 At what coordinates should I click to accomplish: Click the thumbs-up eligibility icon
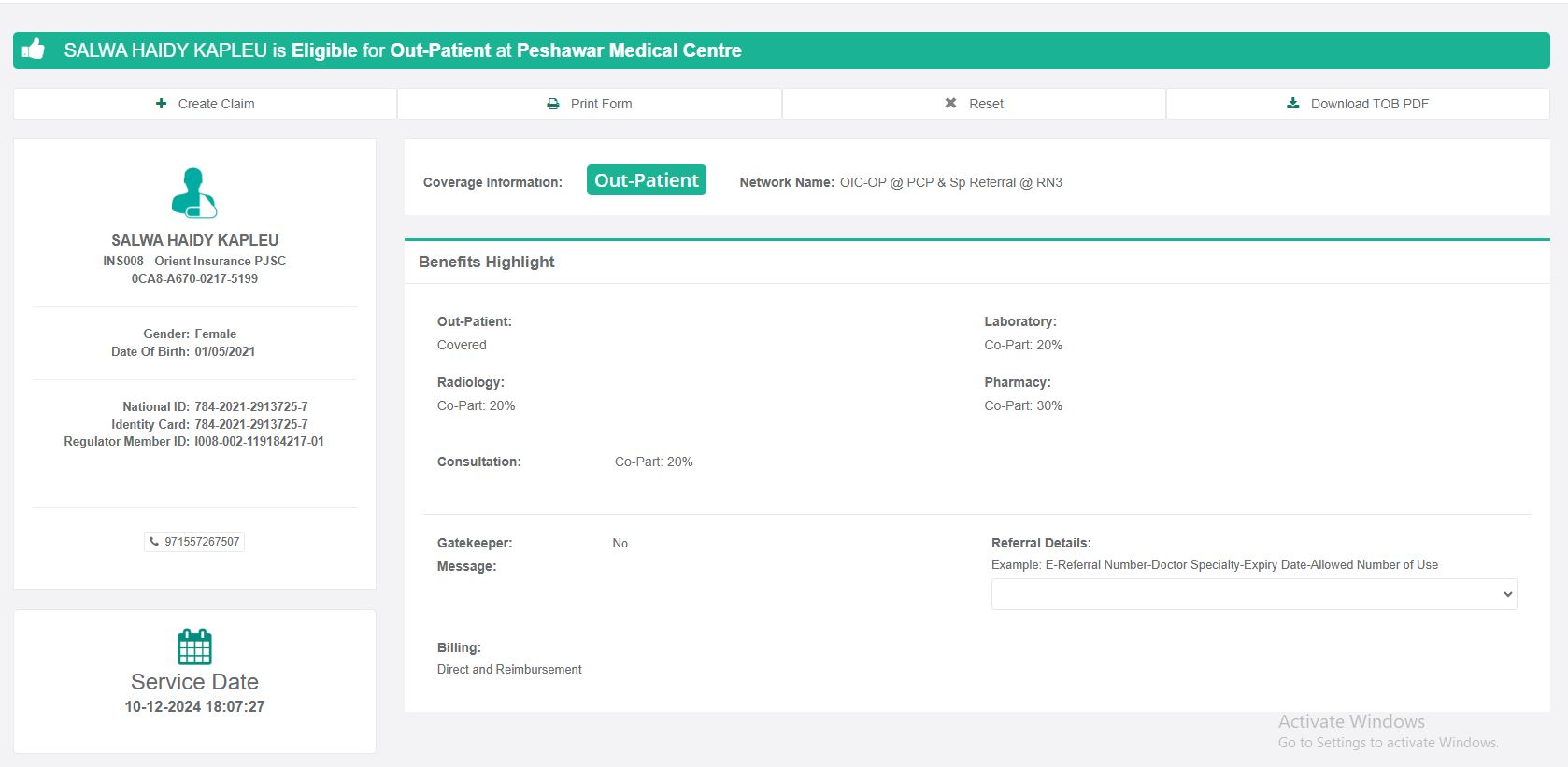click(x=34, y=50)
